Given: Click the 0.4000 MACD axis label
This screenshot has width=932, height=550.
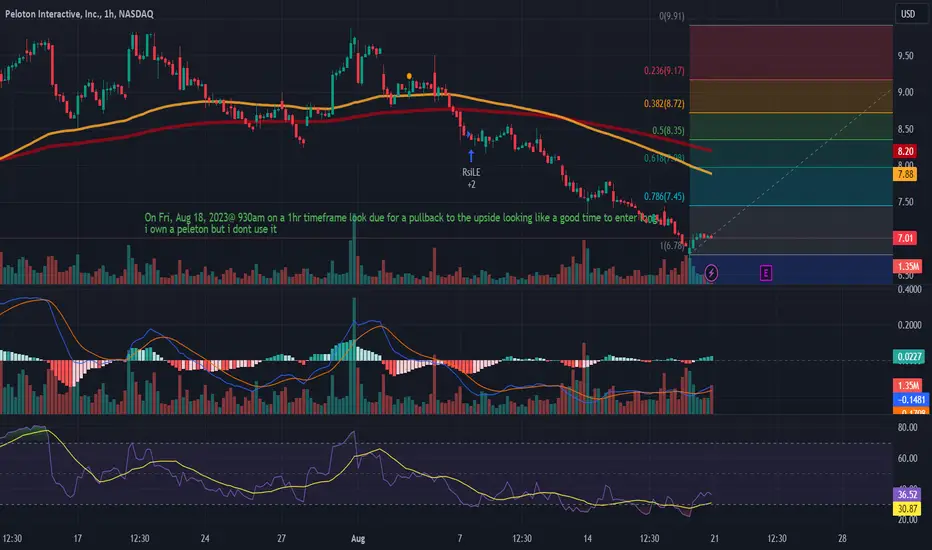Looking at the screenshot, I should coord(909,290).
